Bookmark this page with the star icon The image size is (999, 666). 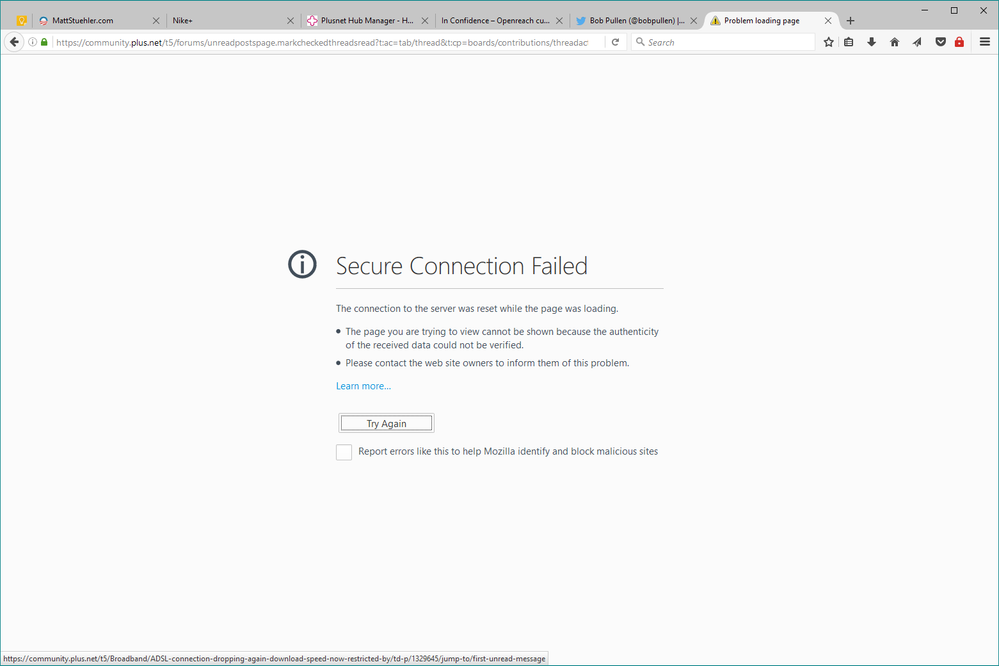coord(828,42)
